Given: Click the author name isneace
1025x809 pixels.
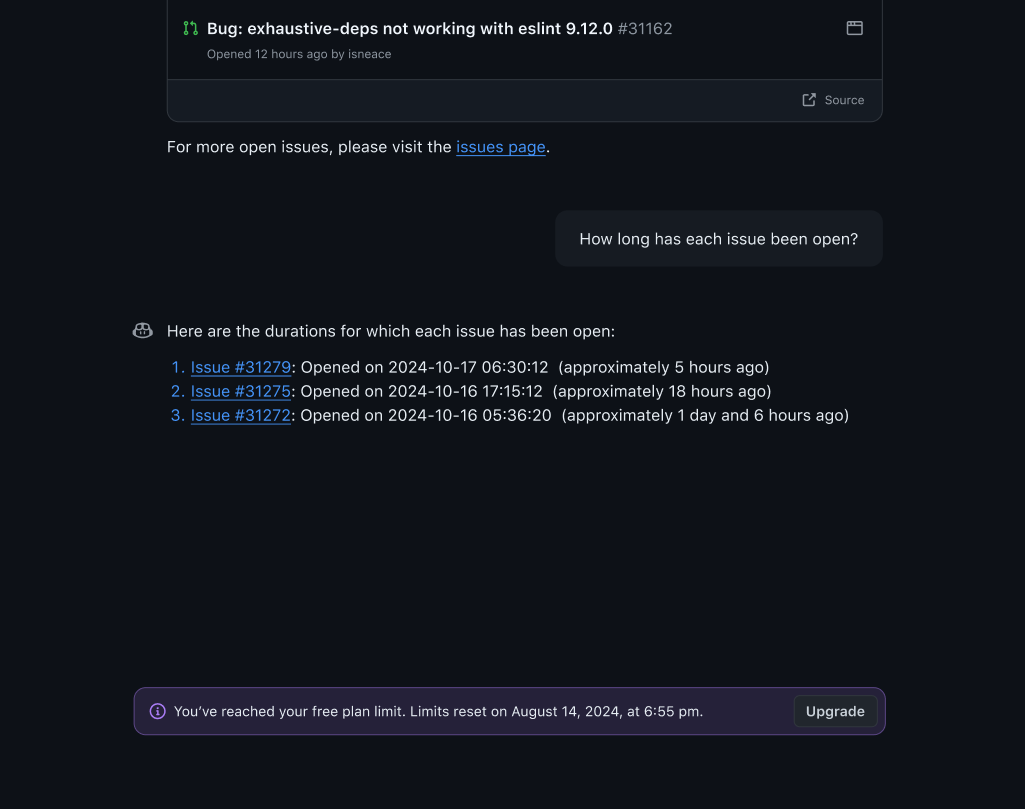Looking at the screenshot, I should pyautogui.click(x=369, y=54).
